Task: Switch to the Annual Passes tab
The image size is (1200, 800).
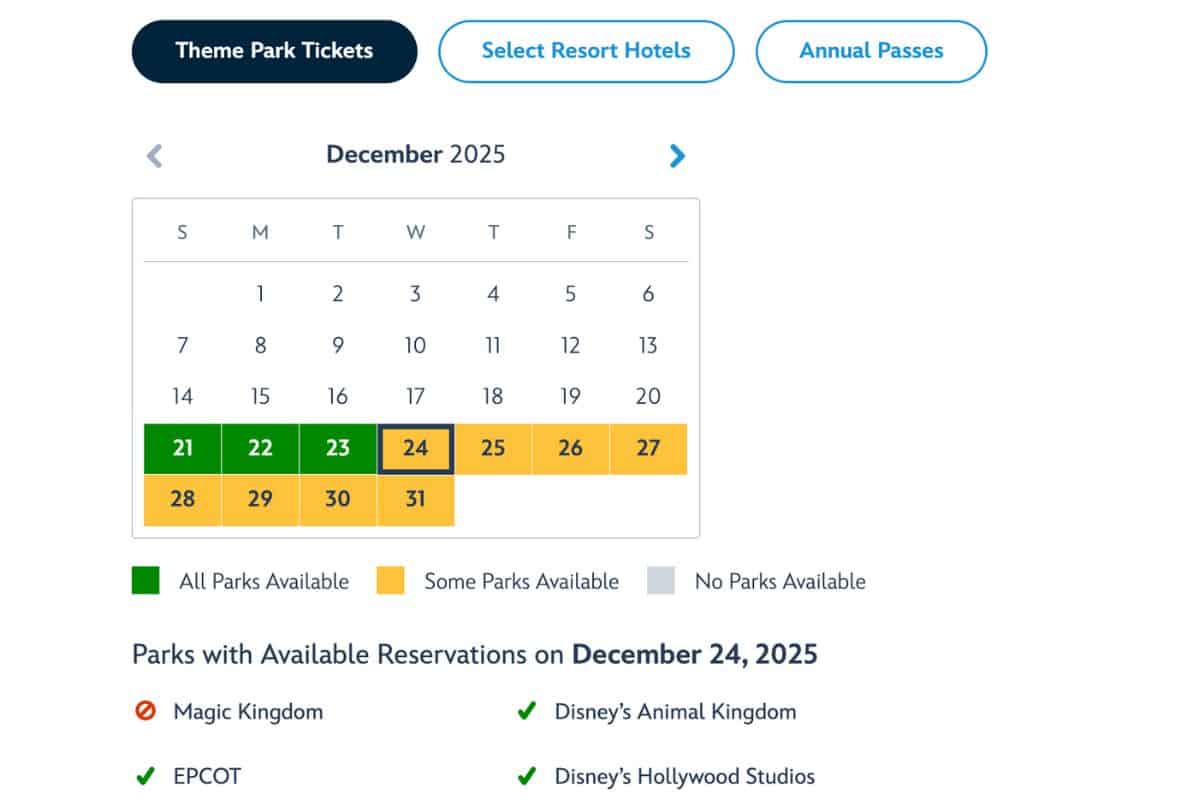Action: (871, 51)
